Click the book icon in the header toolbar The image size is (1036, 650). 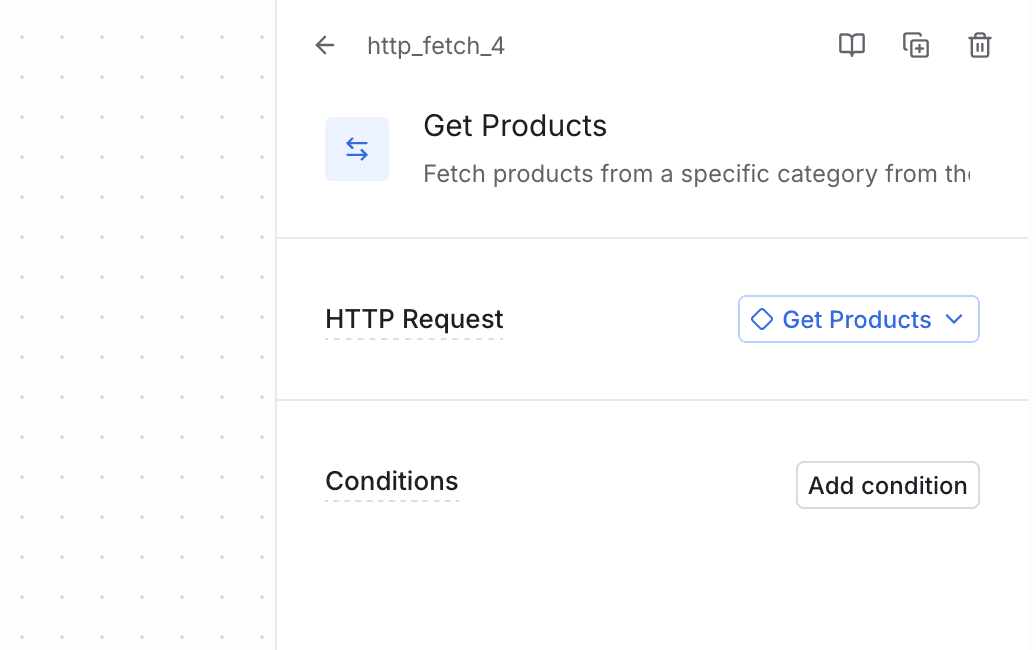852,45
